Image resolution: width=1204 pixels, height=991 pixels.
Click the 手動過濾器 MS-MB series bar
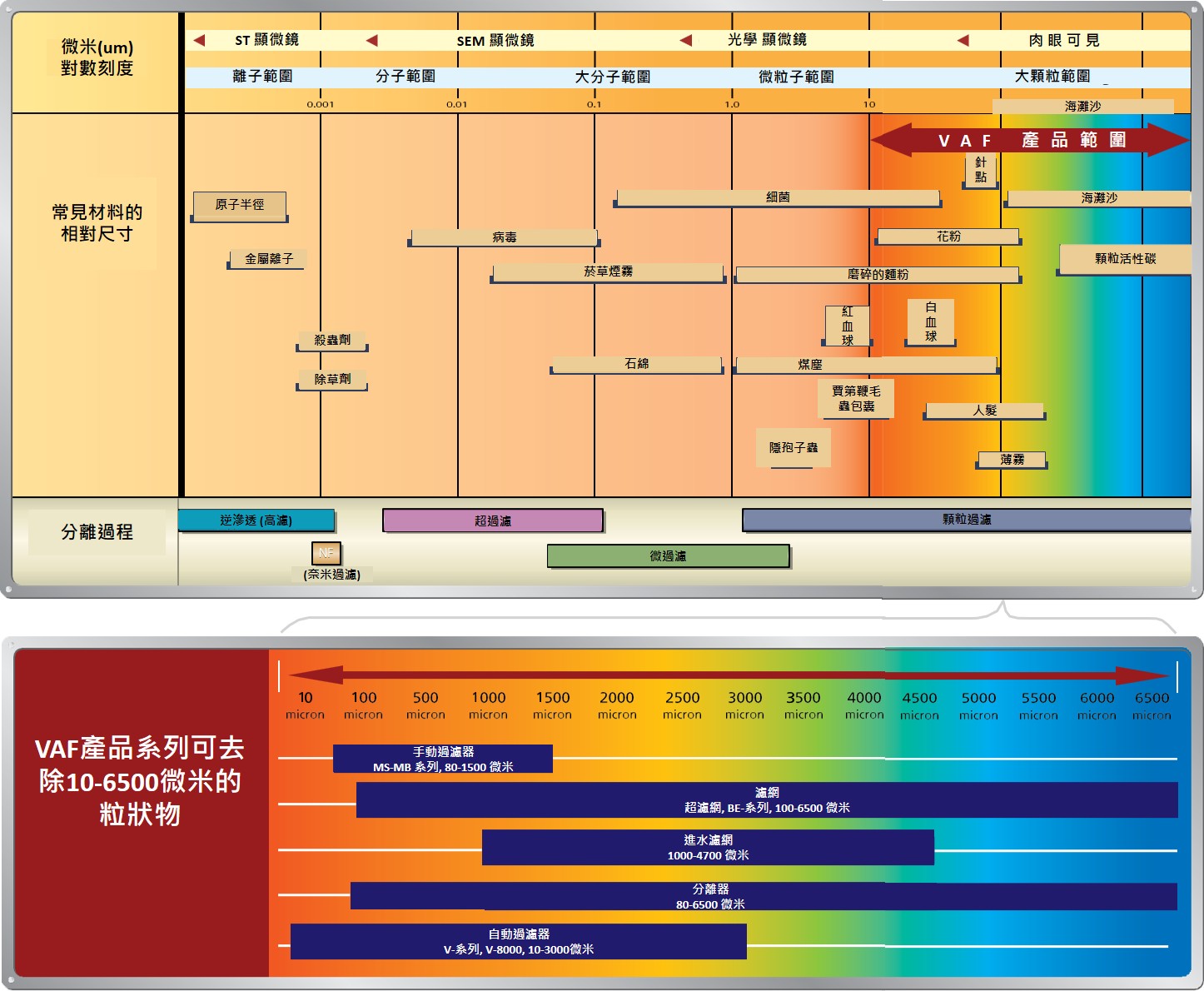[443, 759]
